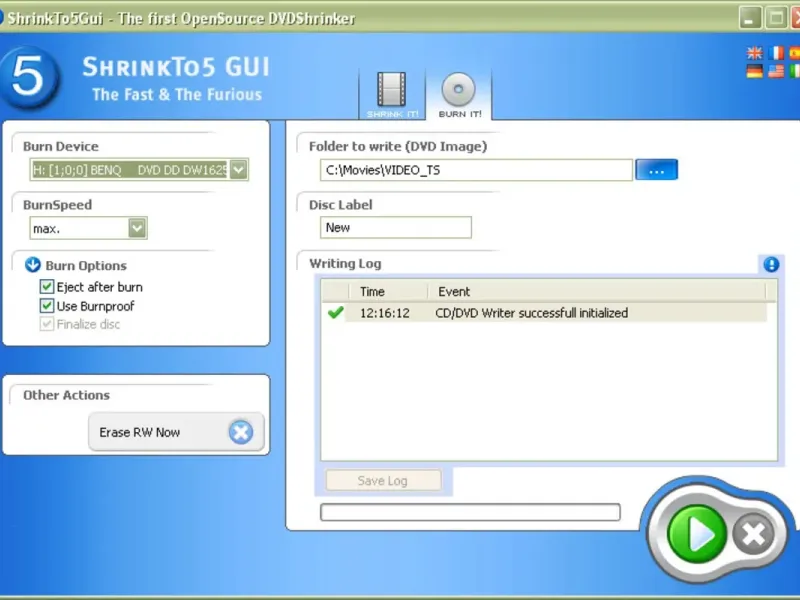Toggle Use Burnproof checkbox
800x600 pixels.
click(x=46, y=306)
